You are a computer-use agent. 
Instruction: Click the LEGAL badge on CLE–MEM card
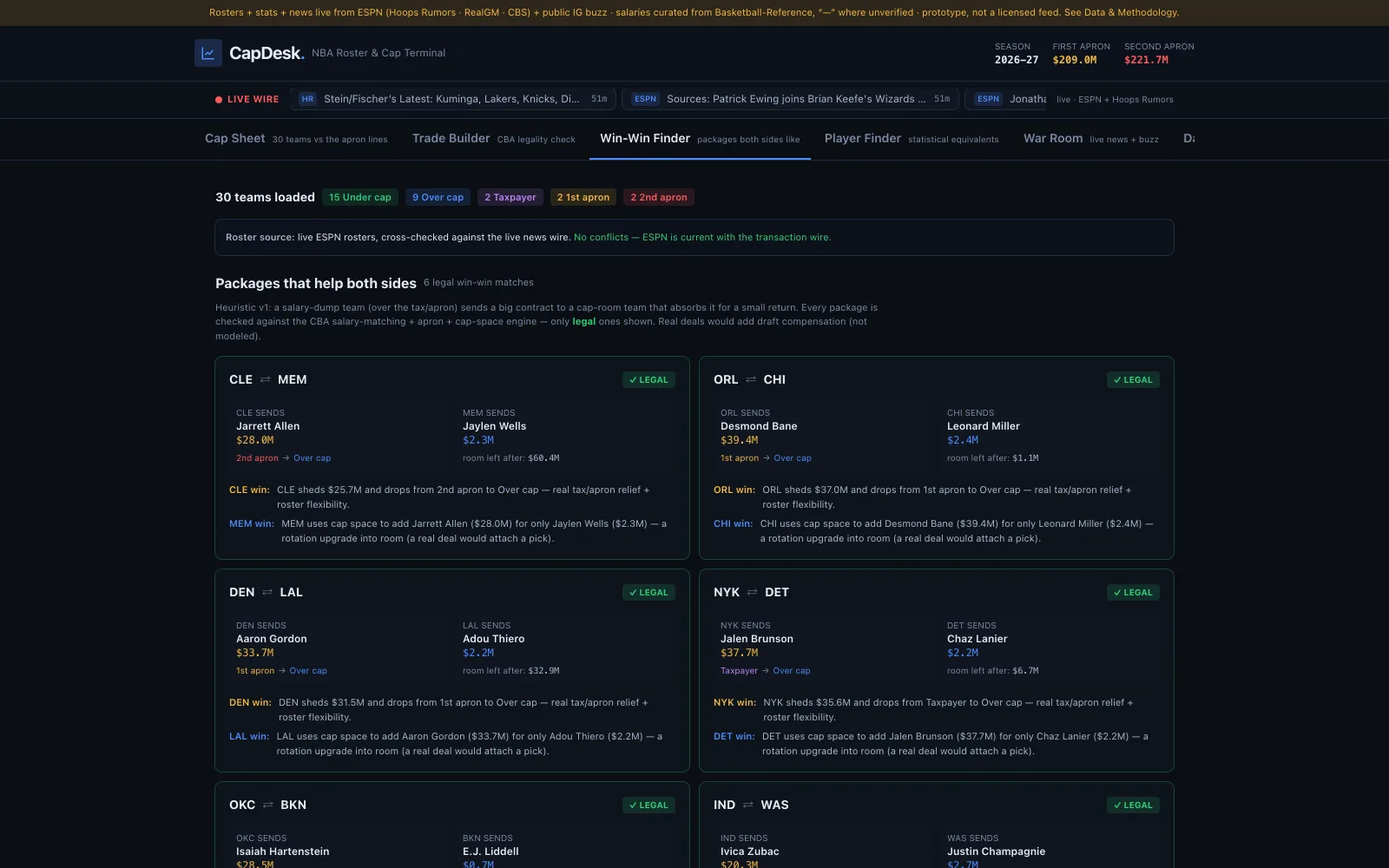click(x=648, y=379)
